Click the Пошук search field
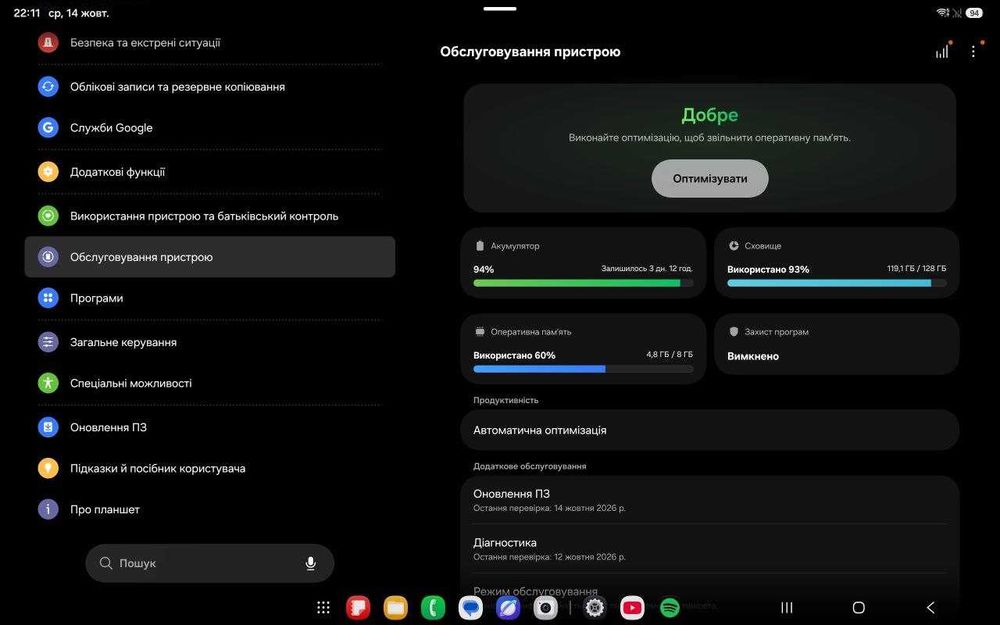The width and height of the screenshot is (1000, 625). pyautogui.click(x=210, y=563)
